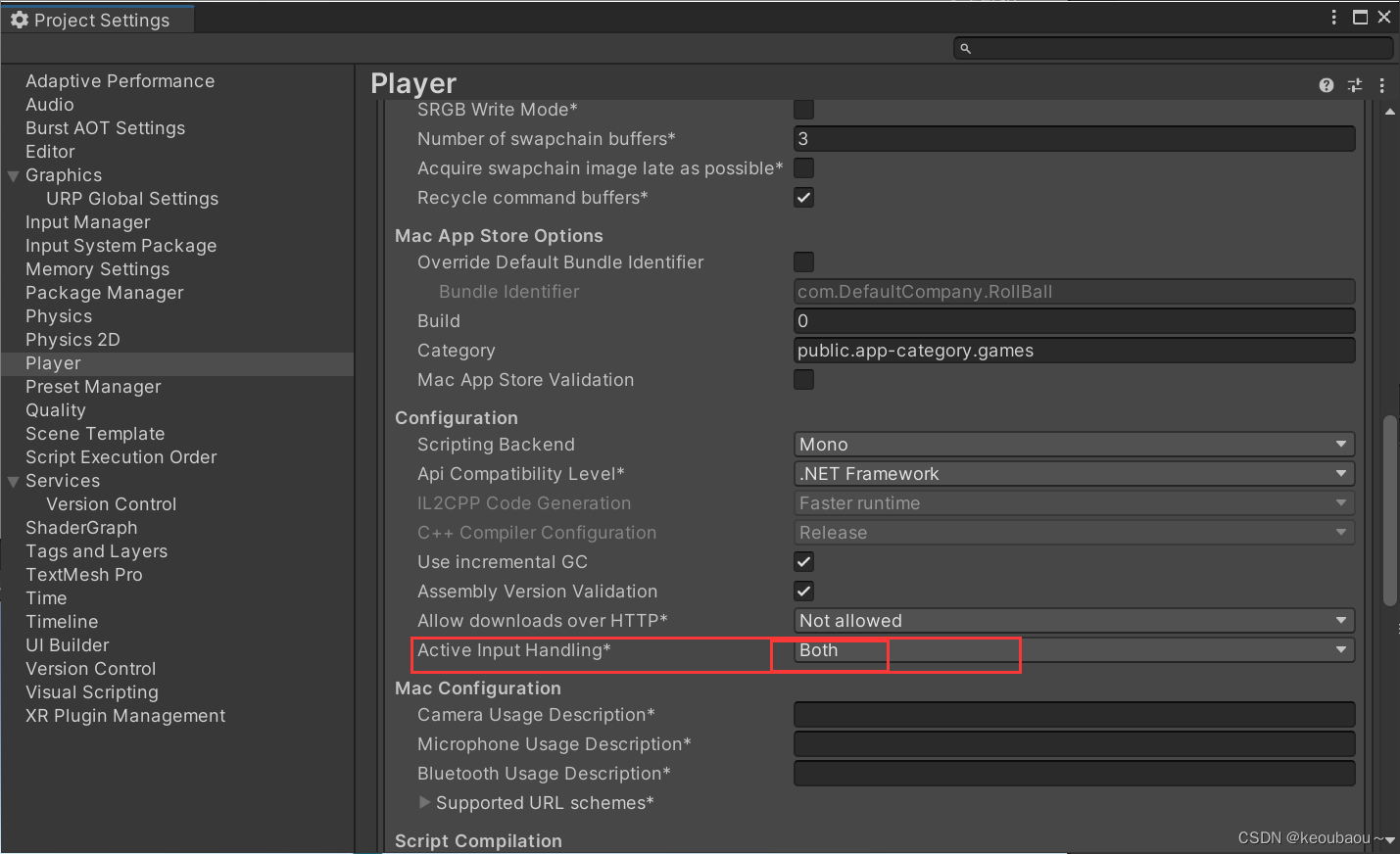Select Package Manager settings

(x=104, y=293)
